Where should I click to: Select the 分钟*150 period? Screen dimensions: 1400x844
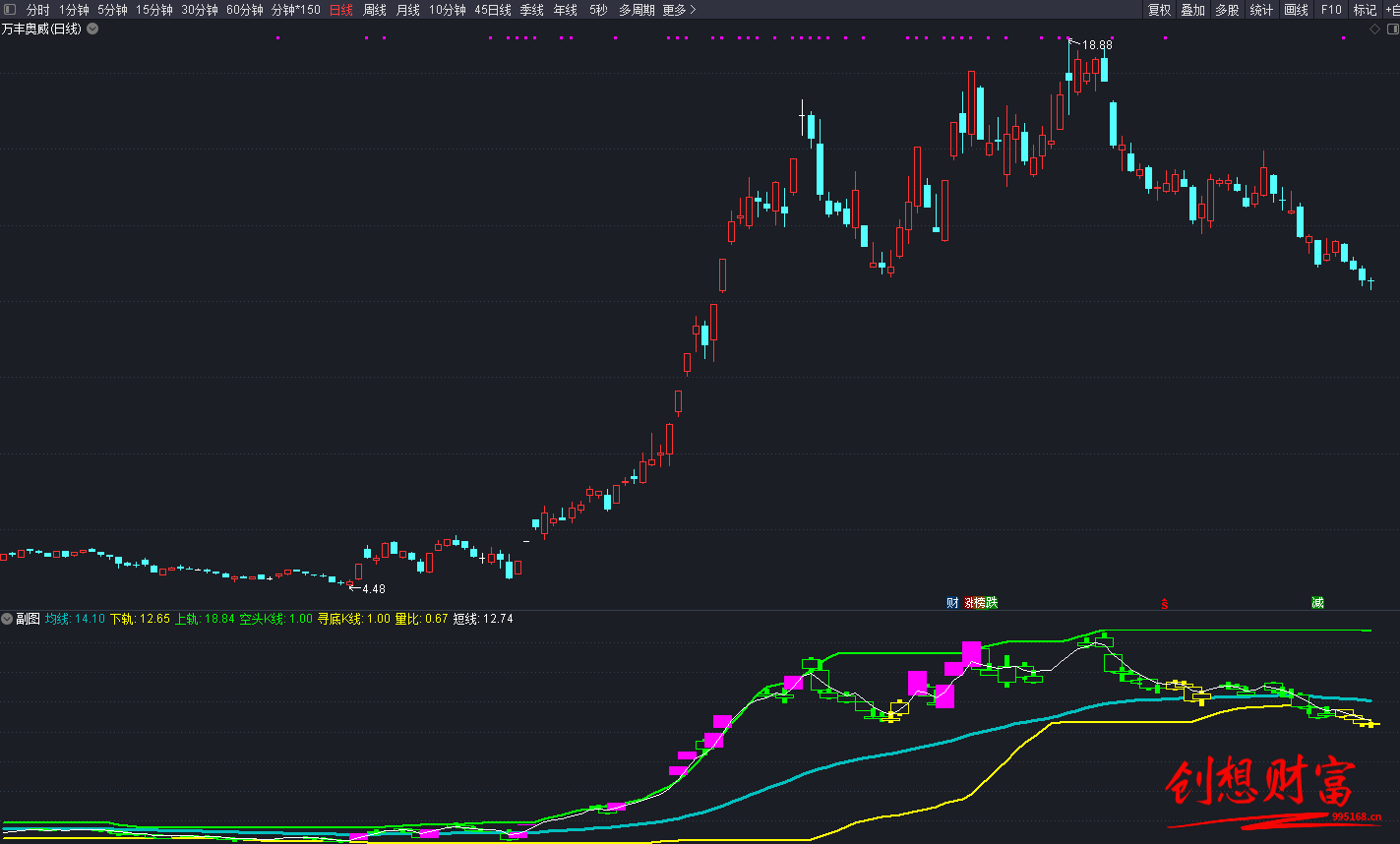tap(296, 10)
